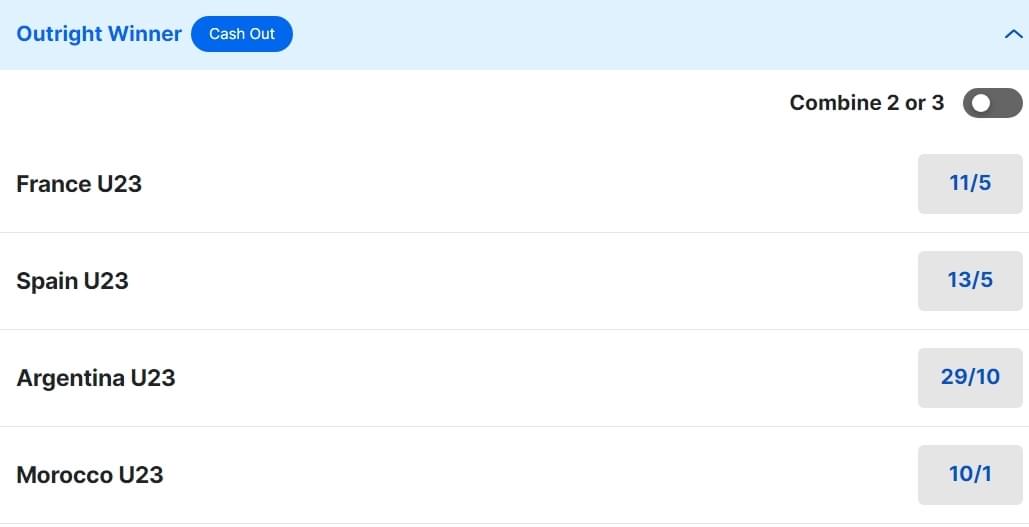Screen dimensions: 1029x527
Task: Click the Combine 2 or 3 label
Action: [866, 103]
